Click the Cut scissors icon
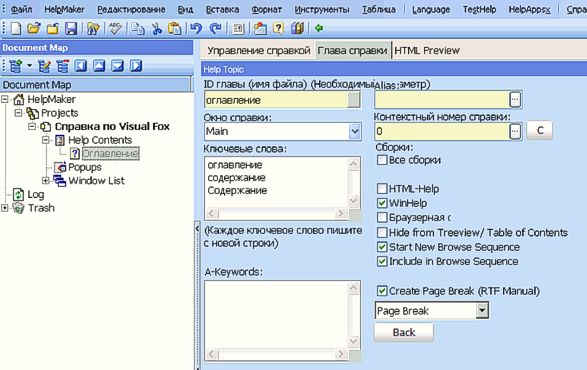The width and height of the screenshot is (587, 370). point(157,28)
